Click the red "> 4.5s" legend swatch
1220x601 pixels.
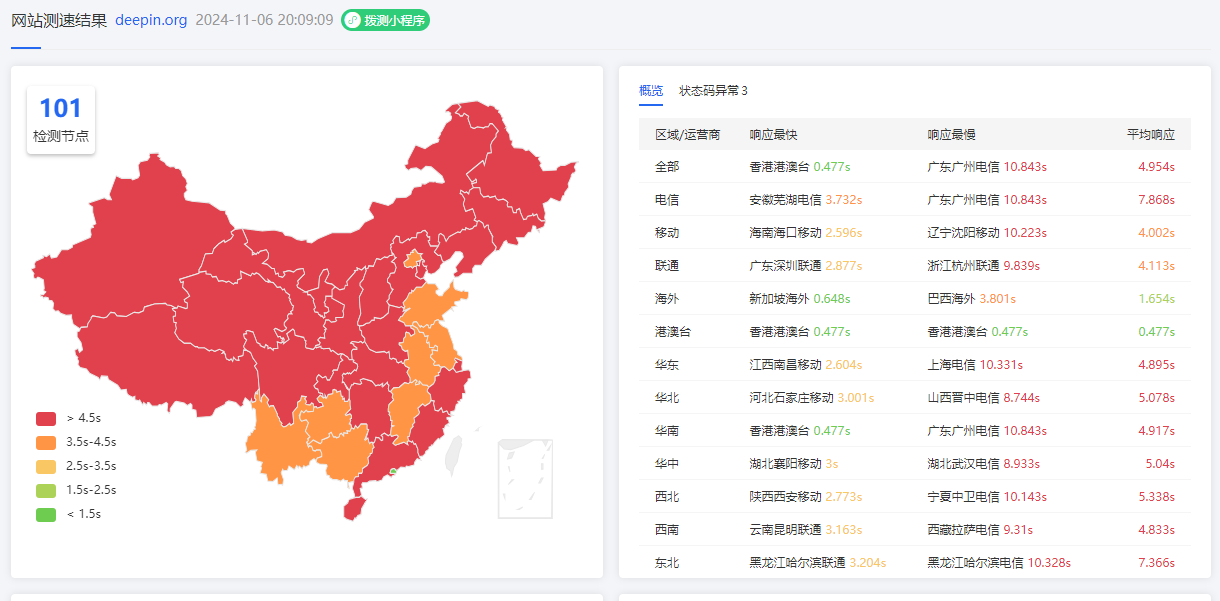tap(46, 418)
